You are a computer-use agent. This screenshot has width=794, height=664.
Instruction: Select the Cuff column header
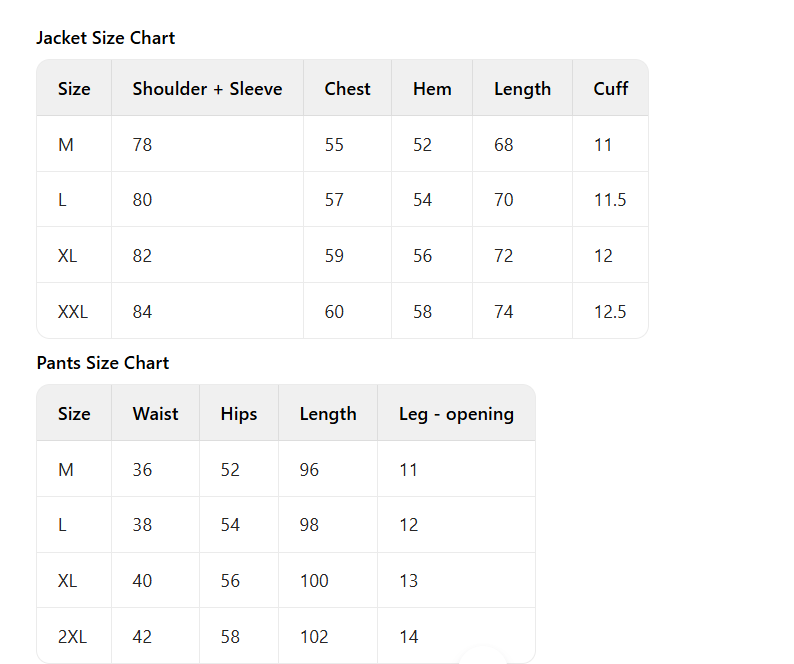[x=610, y=89]
